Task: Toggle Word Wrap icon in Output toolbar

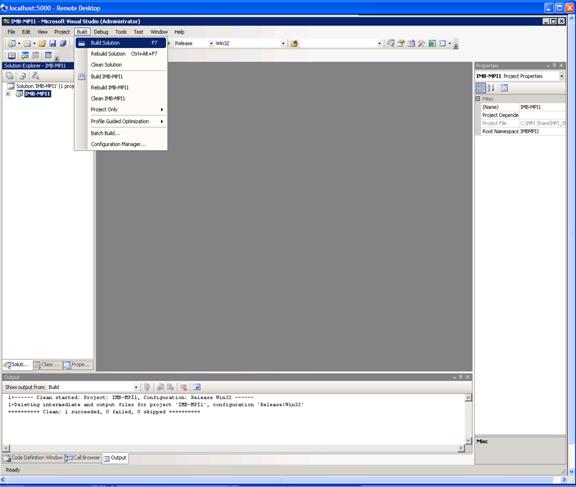Action: 197,387
